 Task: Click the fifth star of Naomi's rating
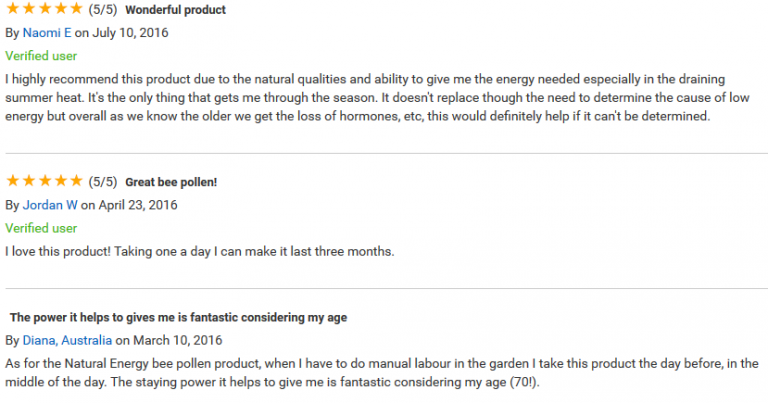[75, 9]
